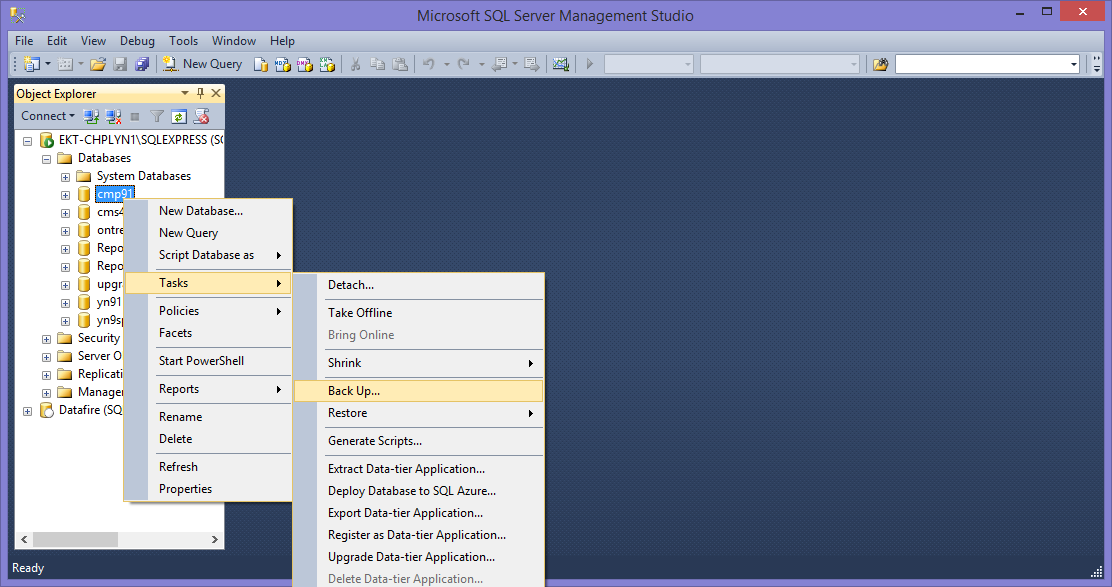Open the View menu
The width and height of the screenshot is (1112, 587).
[93, 40]
